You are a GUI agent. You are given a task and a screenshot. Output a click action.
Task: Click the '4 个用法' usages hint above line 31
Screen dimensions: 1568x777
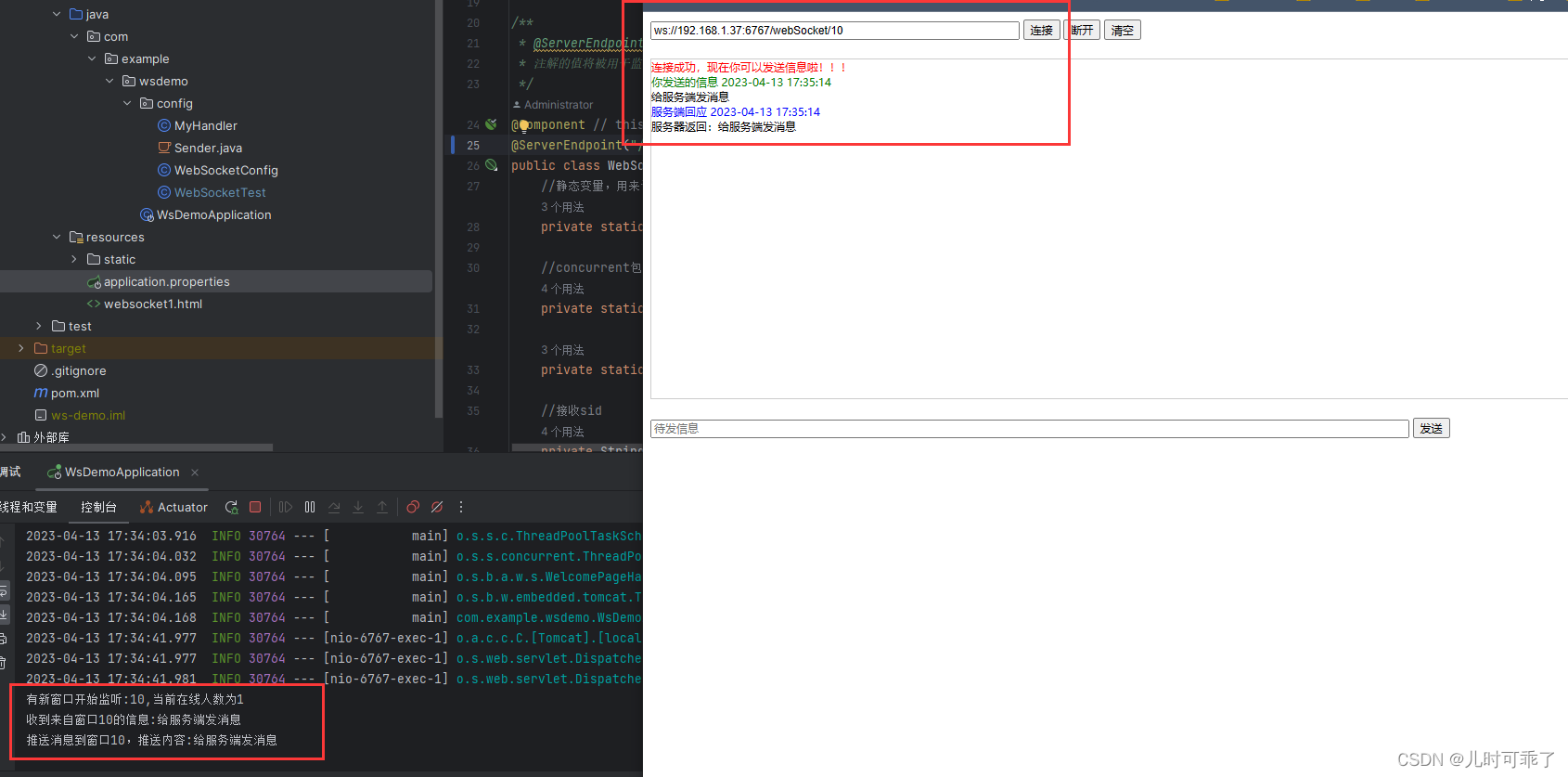pos(562,289)
